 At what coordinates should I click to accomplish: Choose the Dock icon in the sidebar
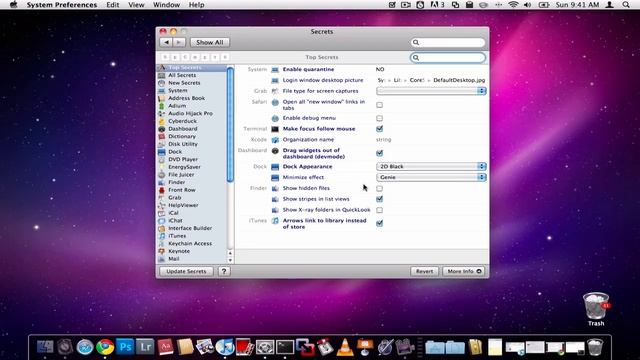(x=162, y=152)
